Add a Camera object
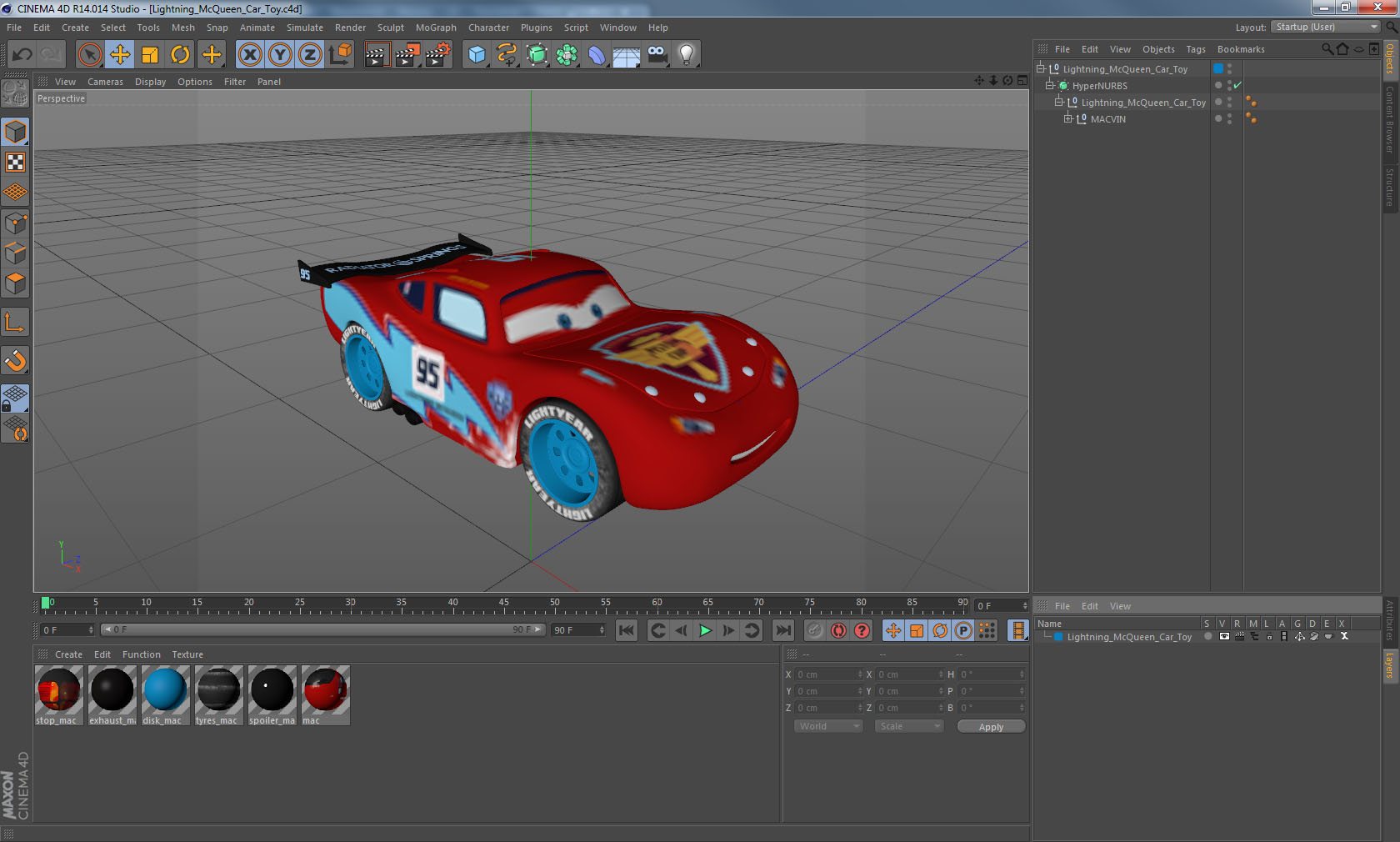The width and height of the screenshot is (1400, 842). (x=657, y=55)
